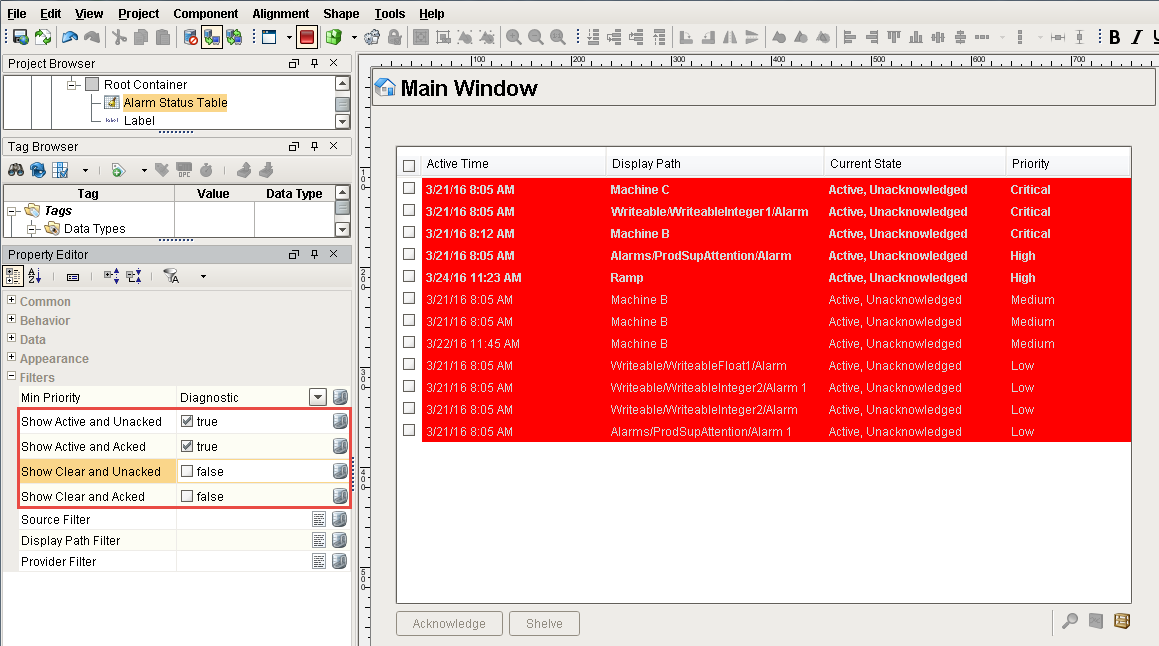
Task: Click the Shelve button
Action: pos(544,623)
